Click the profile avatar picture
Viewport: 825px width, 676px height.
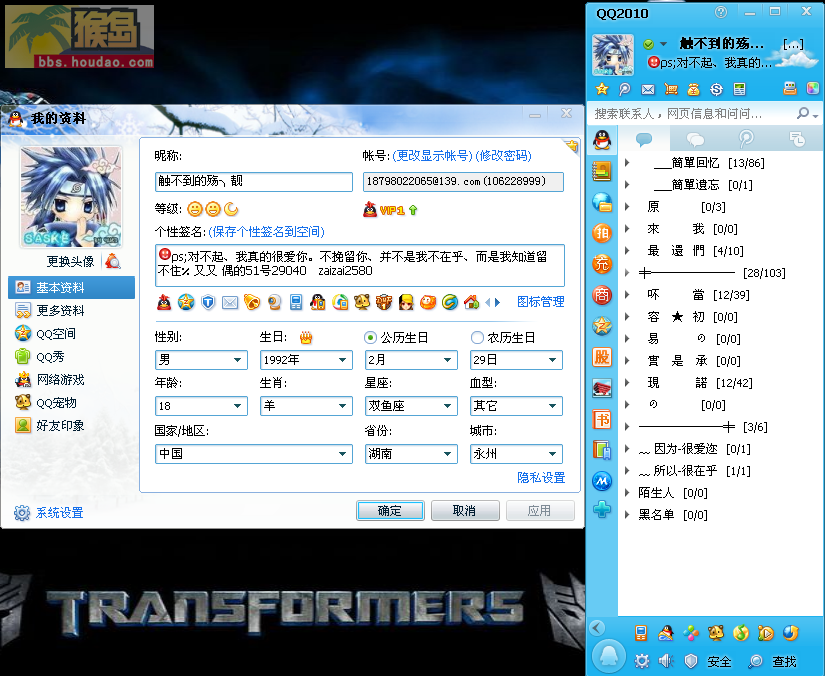[71, 197]
